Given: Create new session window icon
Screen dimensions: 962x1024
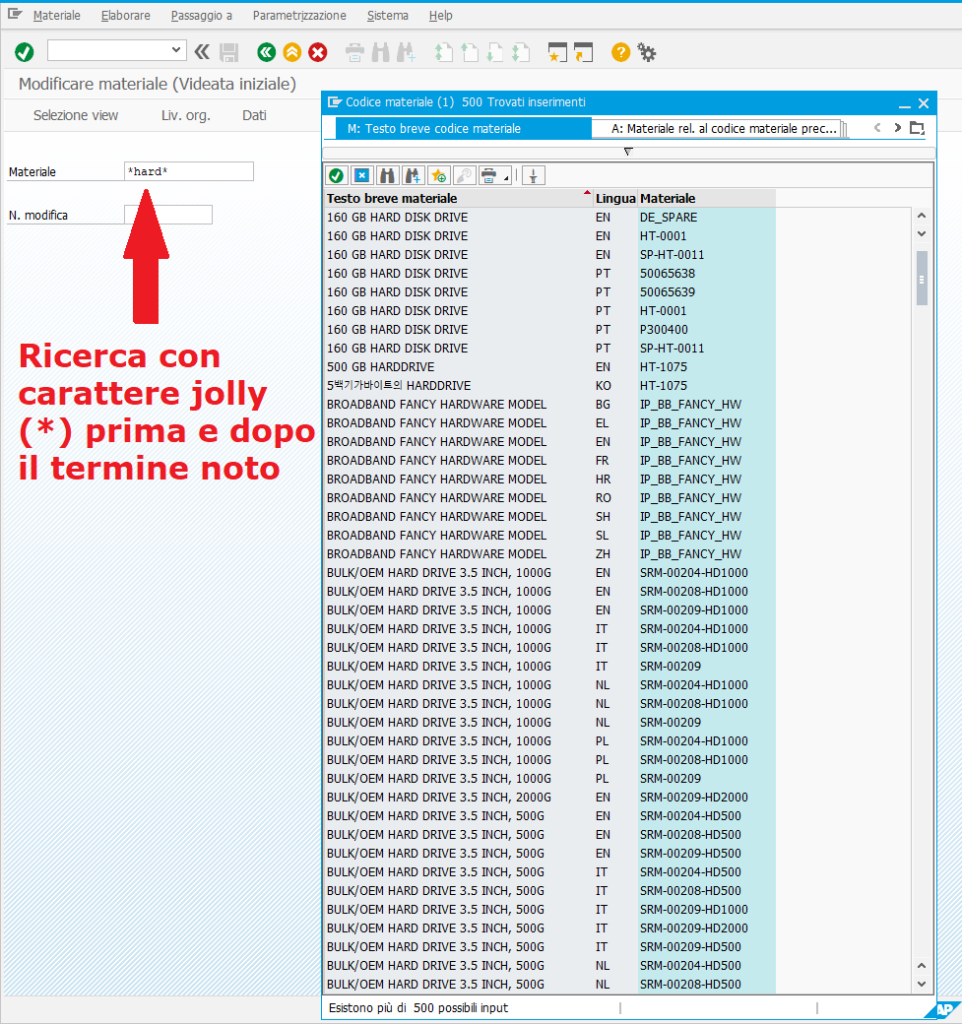Looking at the screenshot, I should (x=557, y=52).
